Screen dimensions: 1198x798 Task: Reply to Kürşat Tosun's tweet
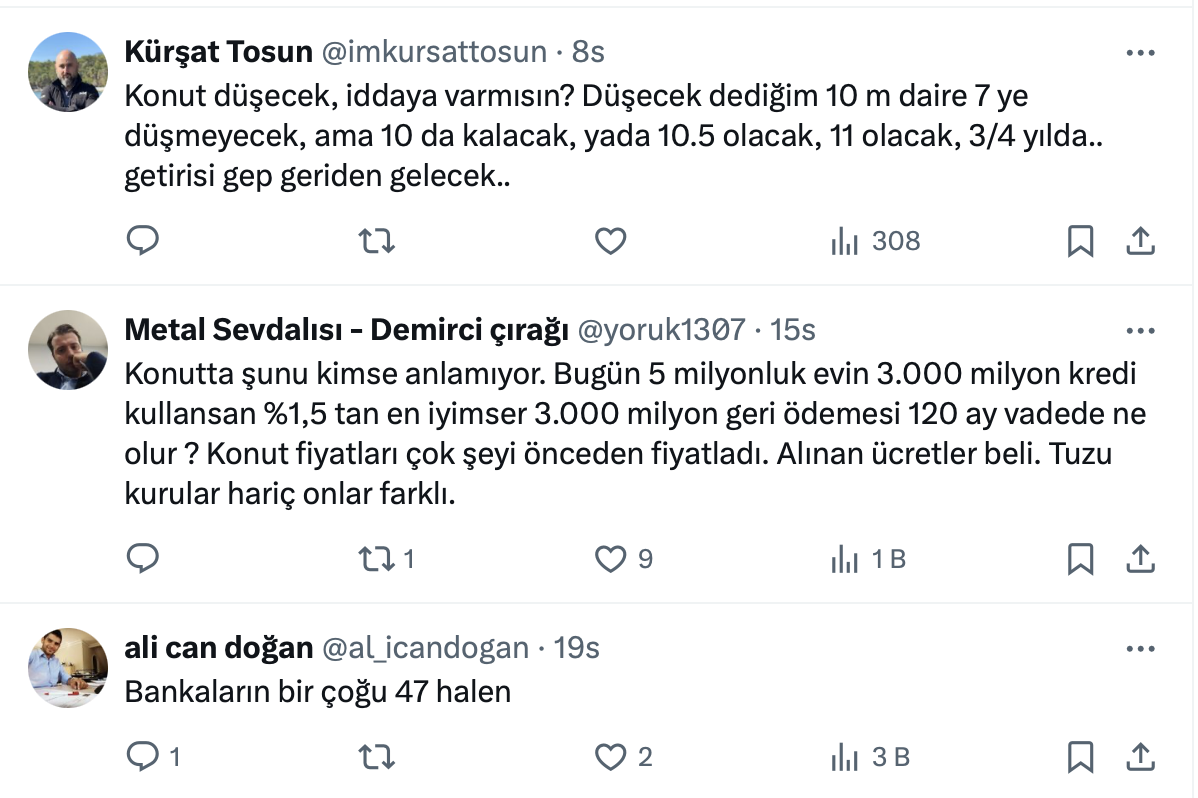(x=143, y=241)
